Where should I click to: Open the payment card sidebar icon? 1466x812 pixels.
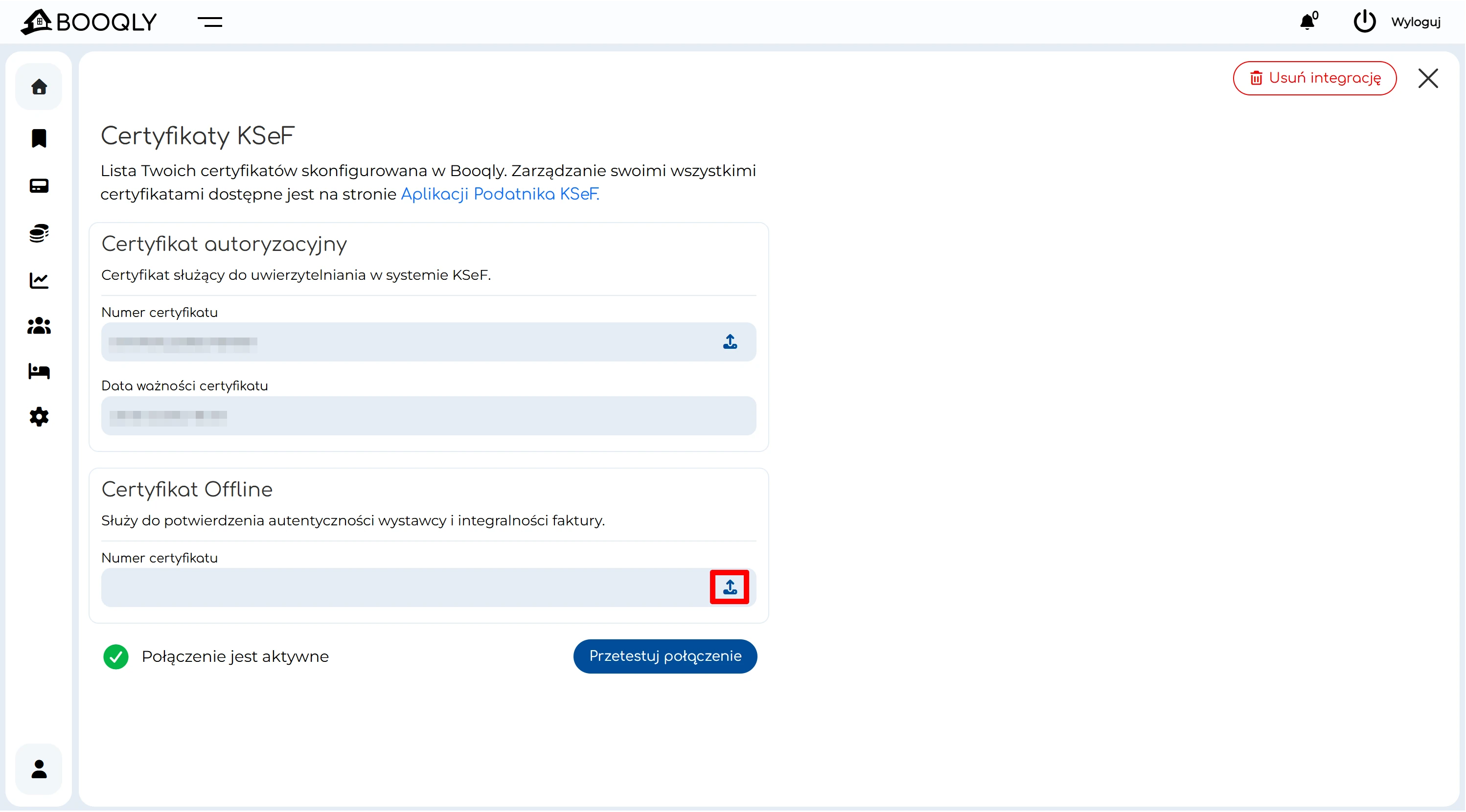click(x=39, y=185)
